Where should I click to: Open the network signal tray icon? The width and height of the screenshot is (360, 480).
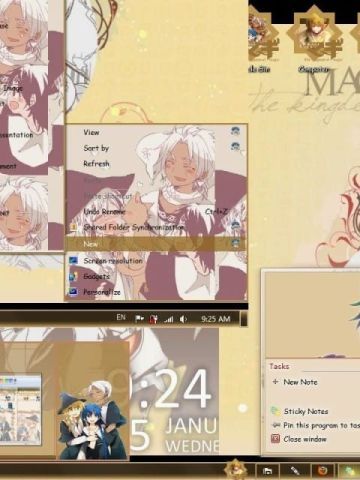[x=169, y=319]
